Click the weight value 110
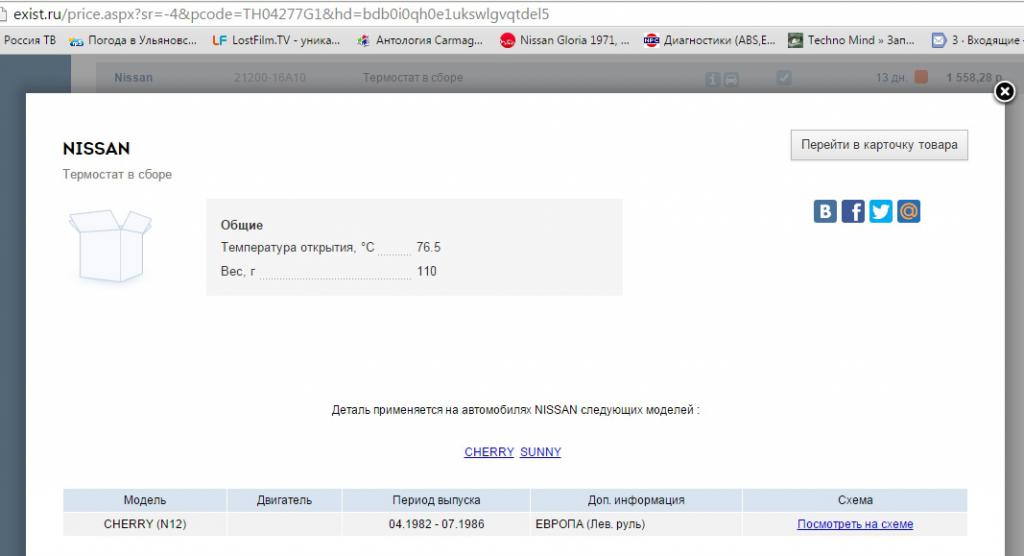The image size is (1024, 556). click(x=426, y=271)
